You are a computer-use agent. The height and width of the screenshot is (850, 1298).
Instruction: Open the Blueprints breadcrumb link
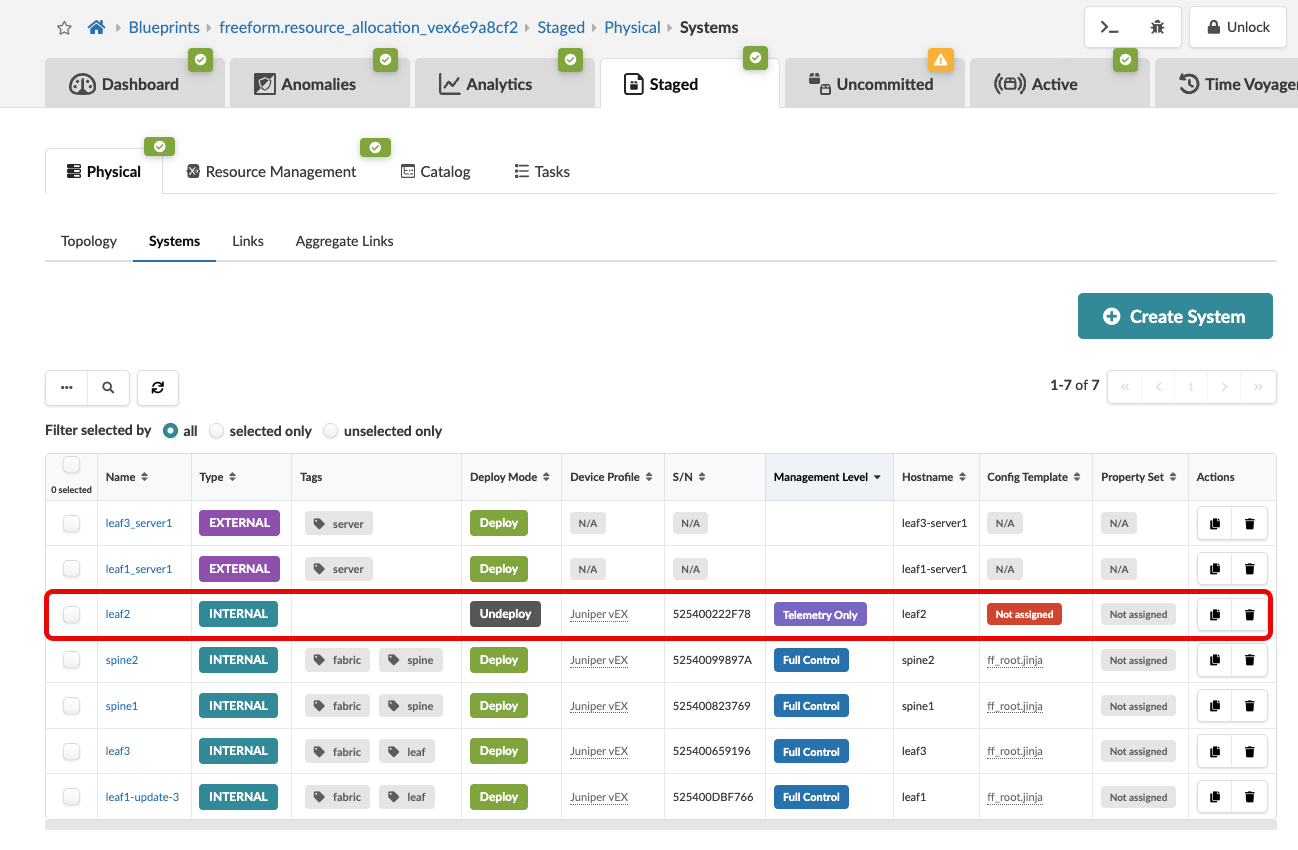click(164, 27)
